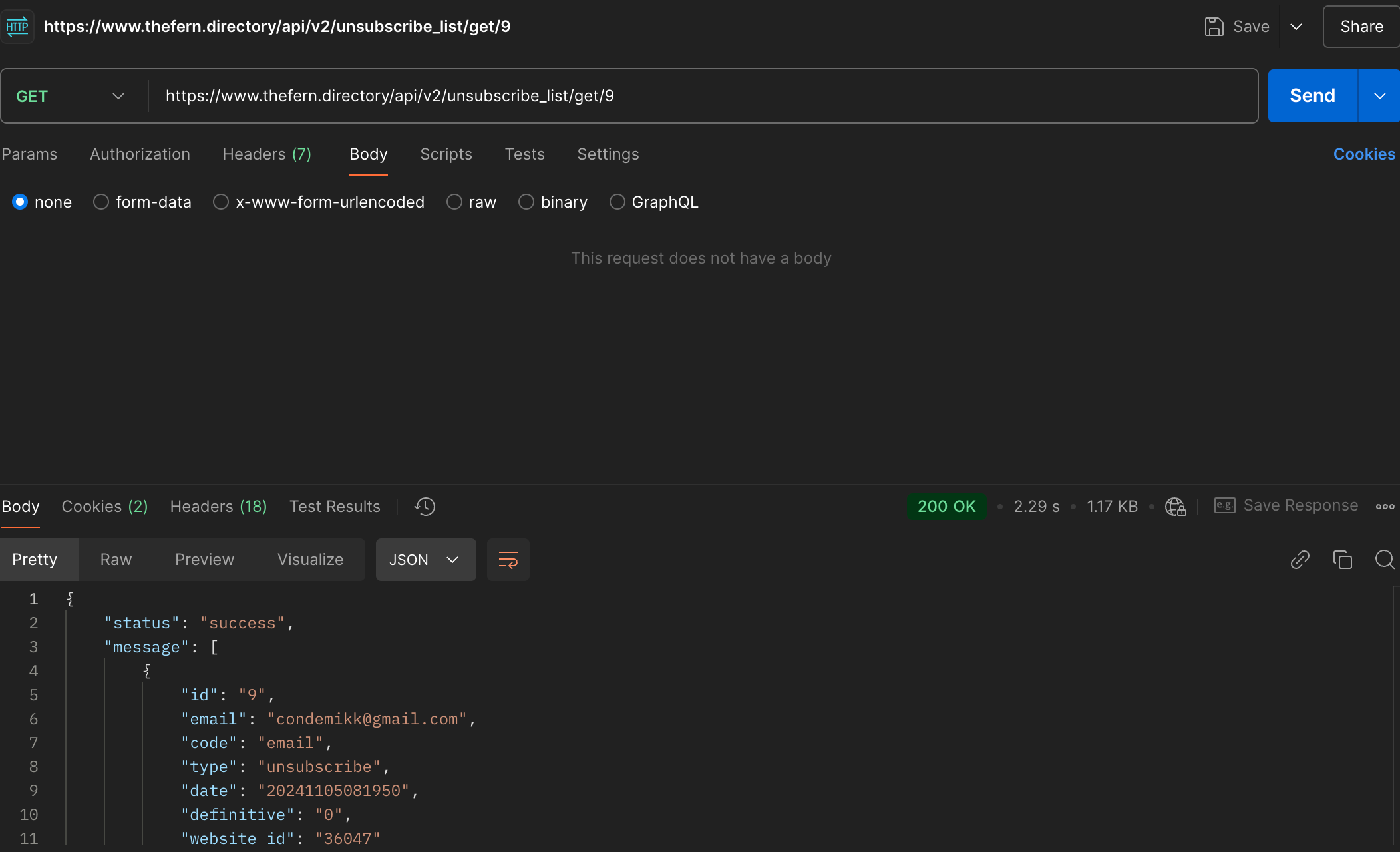Viewport: 1400px width, 852px height.
Task: Expand the JSON format dropdown
Action: [425, 560]
